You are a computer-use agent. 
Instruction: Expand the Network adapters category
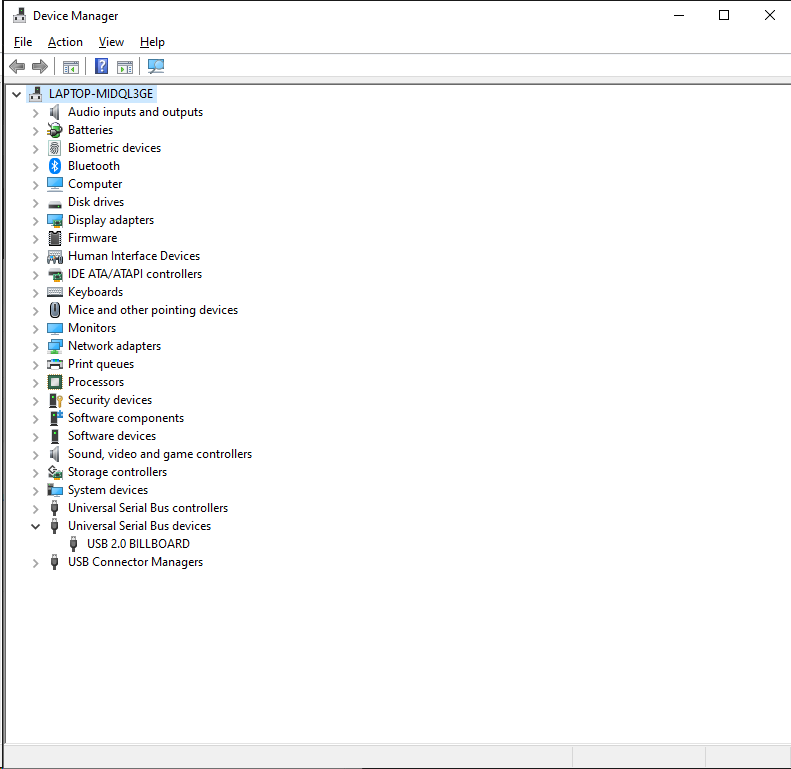pyautogui.click(x=36, y=346)
